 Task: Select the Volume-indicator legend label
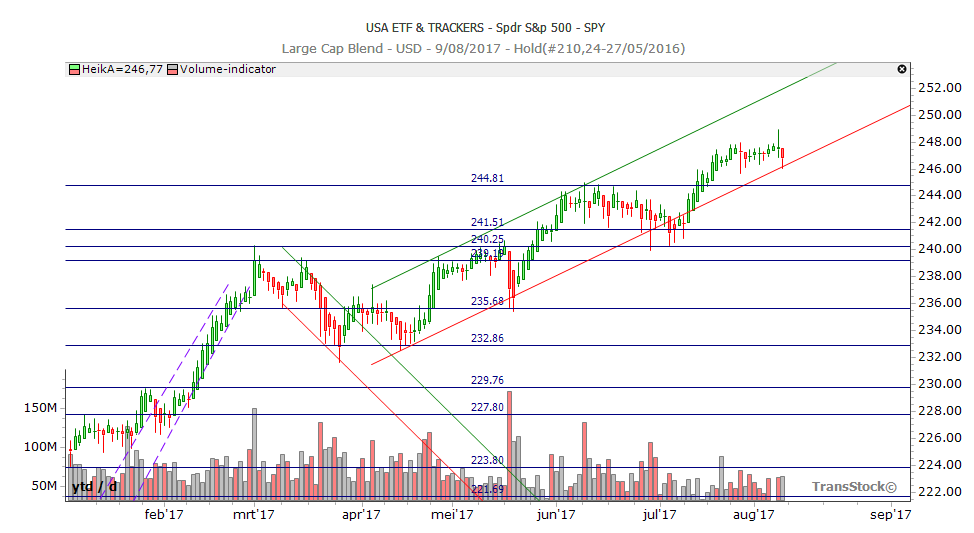click(227, 69)
